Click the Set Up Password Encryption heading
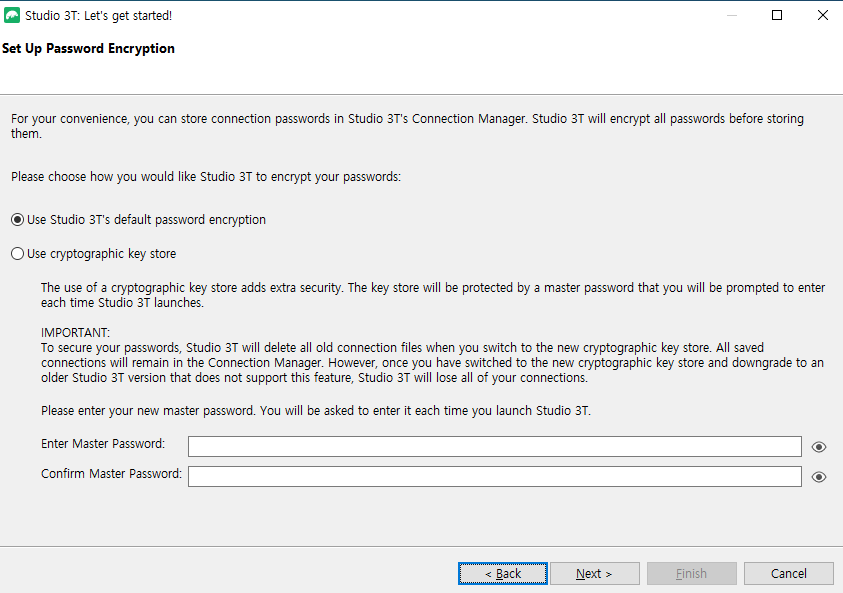 tap(88, 48)
